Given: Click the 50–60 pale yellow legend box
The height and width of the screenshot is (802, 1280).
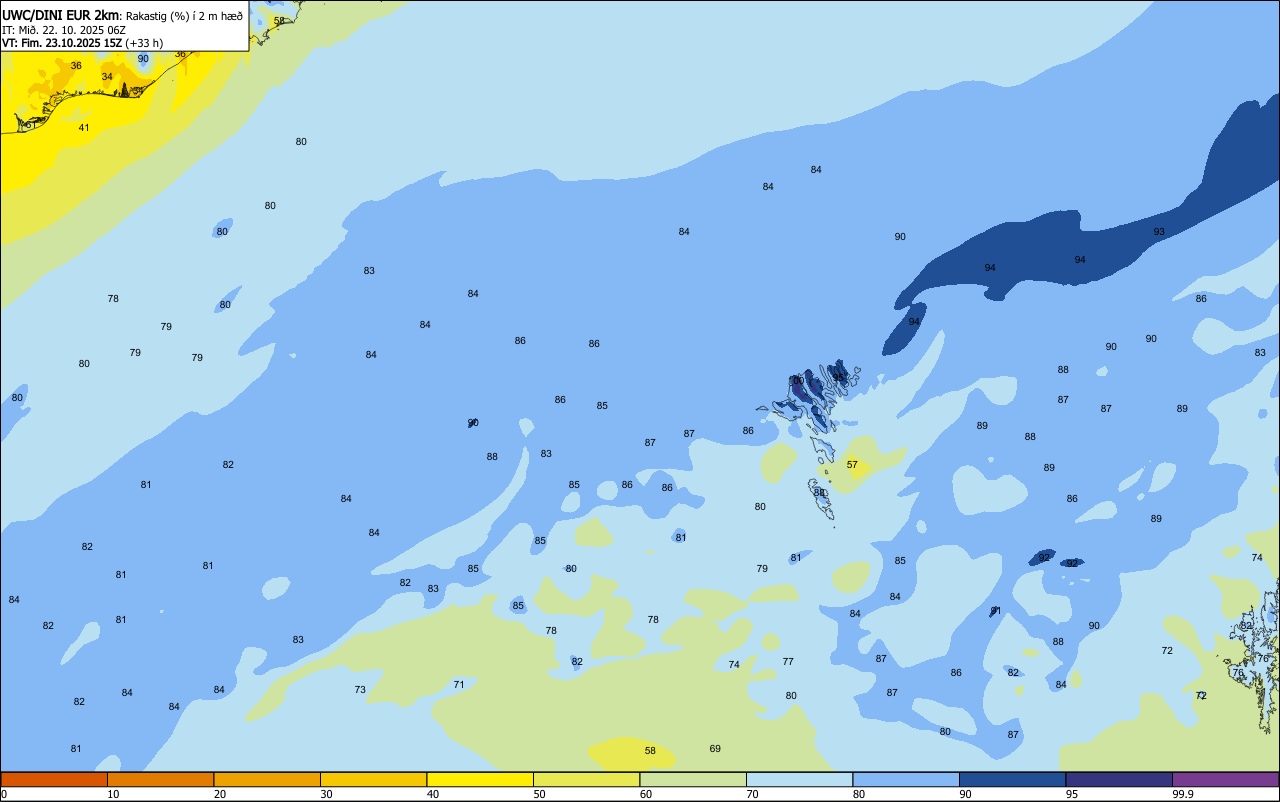Looking at the screenshot, I should point(586,779).
